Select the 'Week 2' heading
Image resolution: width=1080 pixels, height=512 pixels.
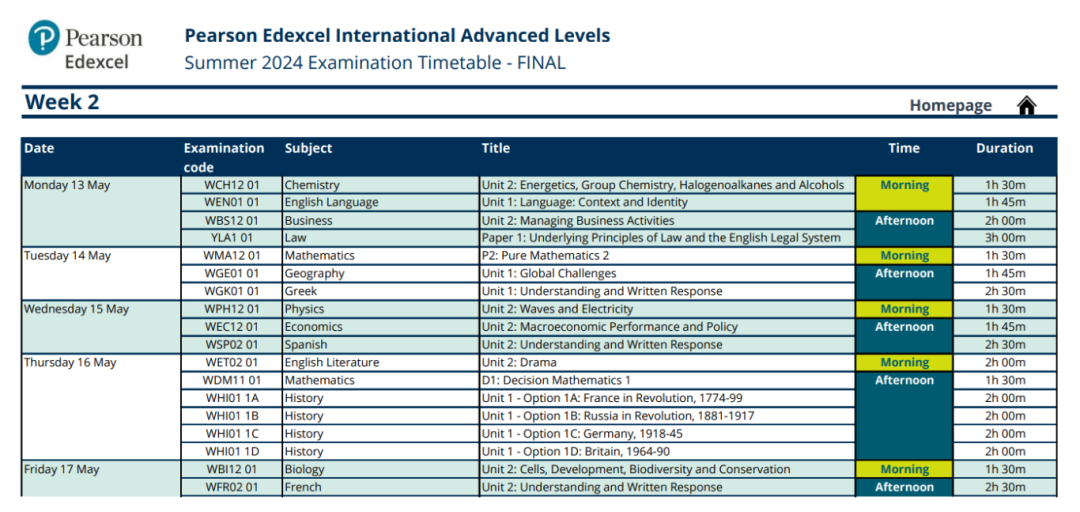62,103
